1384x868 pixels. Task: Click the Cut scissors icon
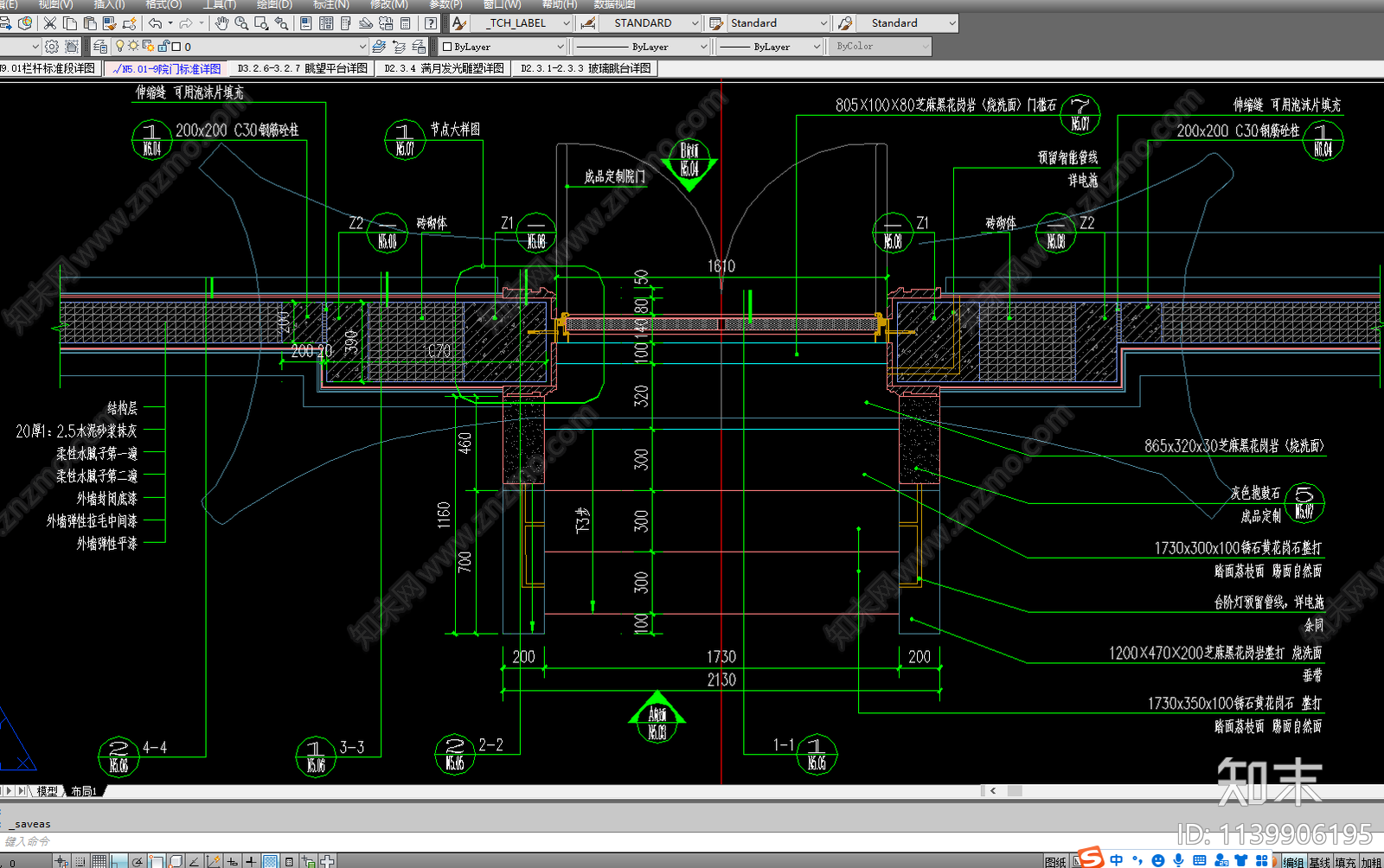(49, 23)
